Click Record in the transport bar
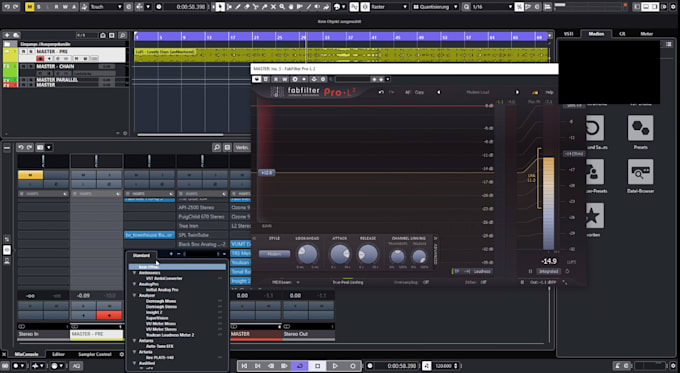This screenshot has height=373, width=680. tap(353, 366)
